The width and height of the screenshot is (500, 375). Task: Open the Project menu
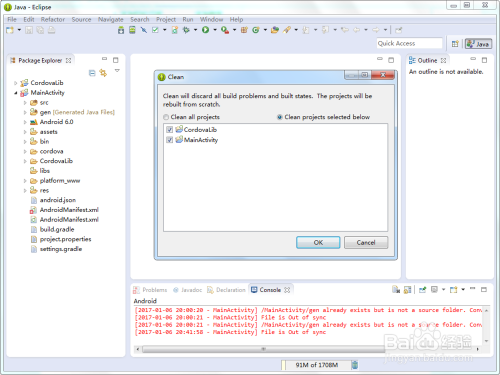[x=166, y=19]
